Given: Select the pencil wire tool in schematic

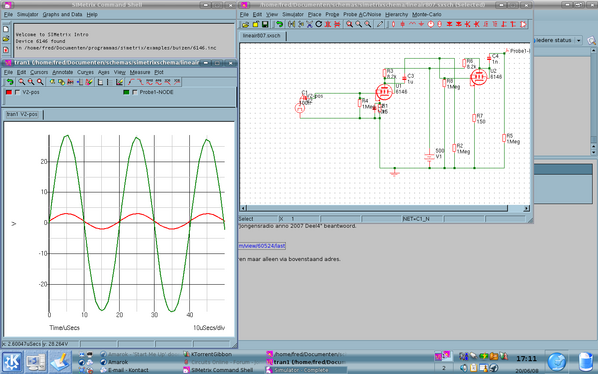Looking at the screenshot, I should click(x=379, y=24).
